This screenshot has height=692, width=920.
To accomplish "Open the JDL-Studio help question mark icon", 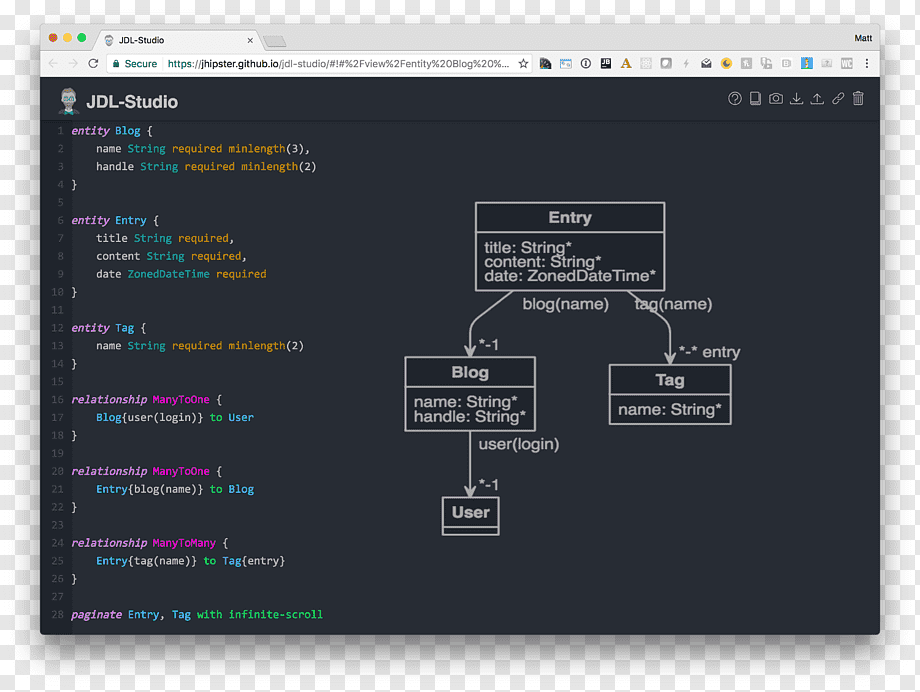I will [x=735, y=99].
